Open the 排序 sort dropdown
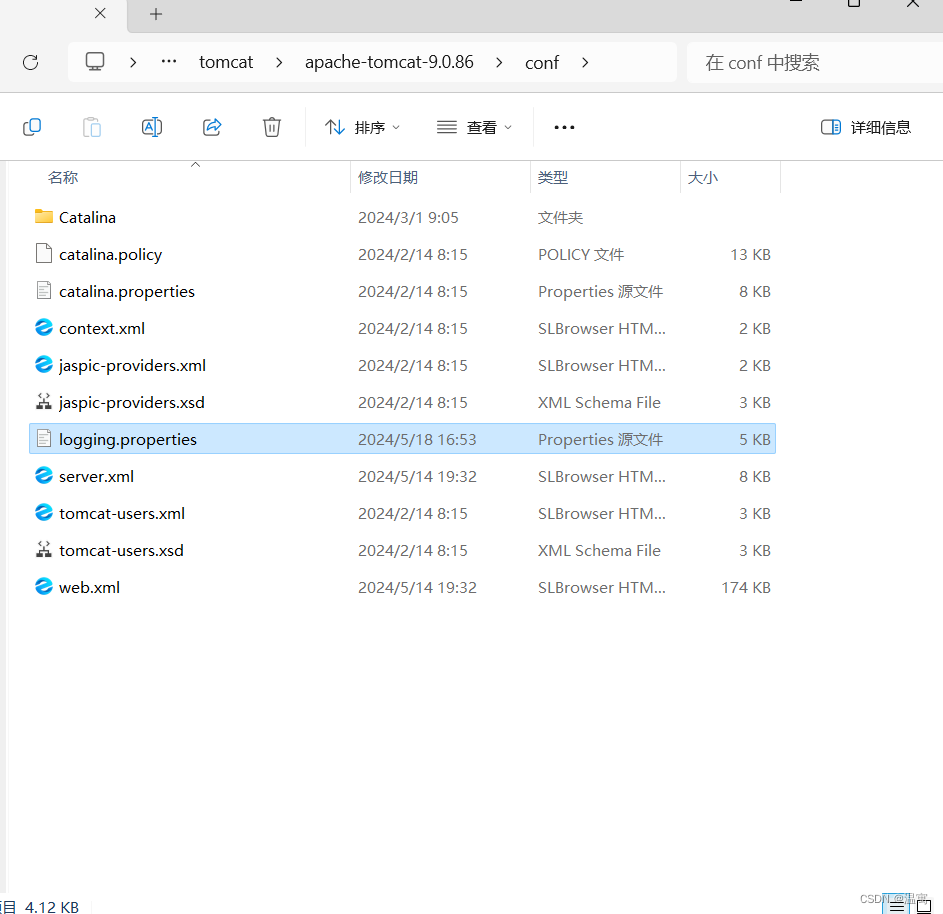 (x=362, y=127)
